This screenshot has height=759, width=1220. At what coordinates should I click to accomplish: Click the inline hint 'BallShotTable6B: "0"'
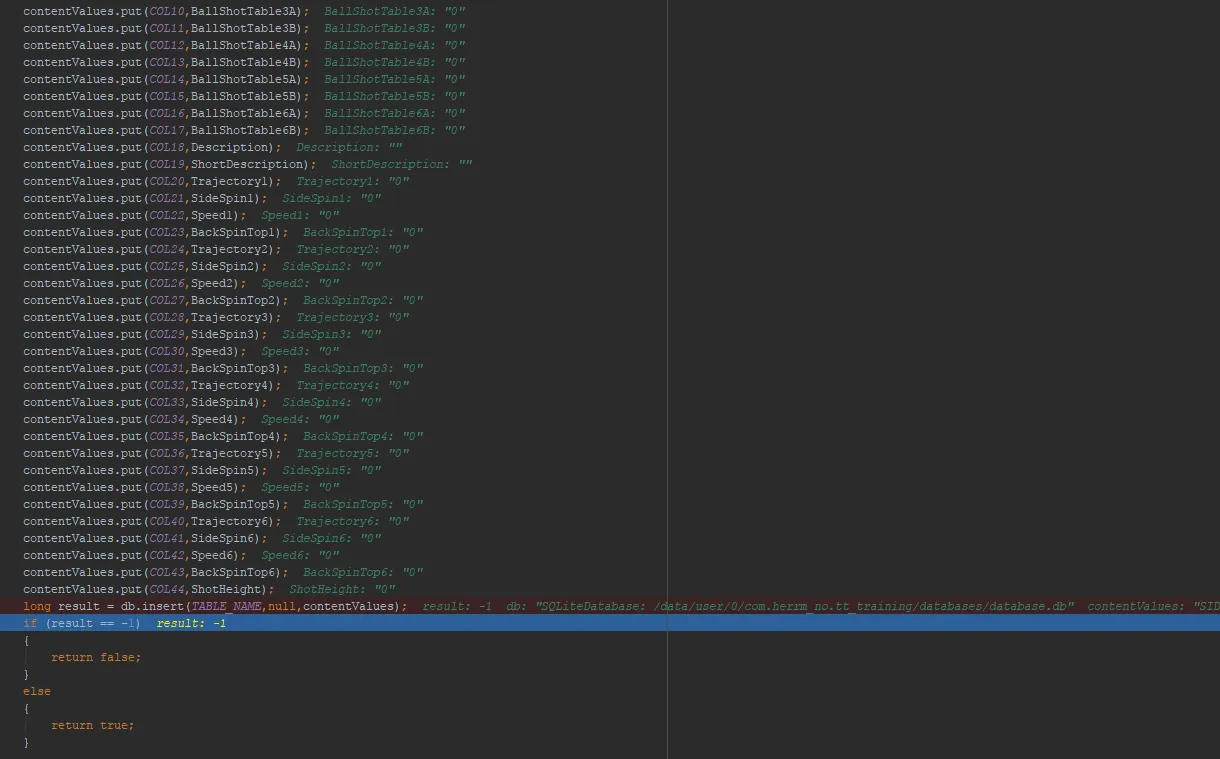394,130
